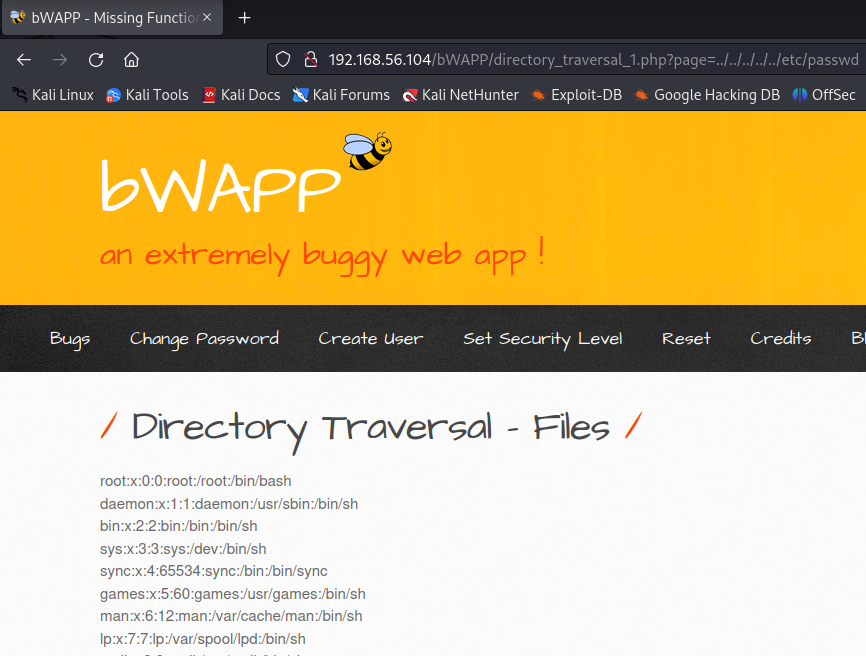Viewport: 866px width, 656px height.
Task: Reload the current page
Action: coord(96,60)
